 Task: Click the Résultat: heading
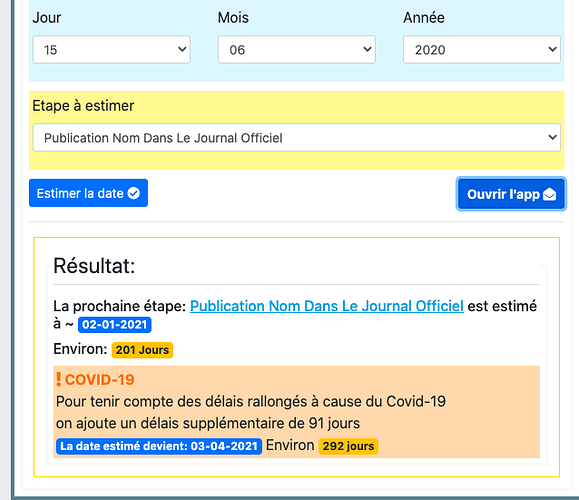(x=94, y=266)
